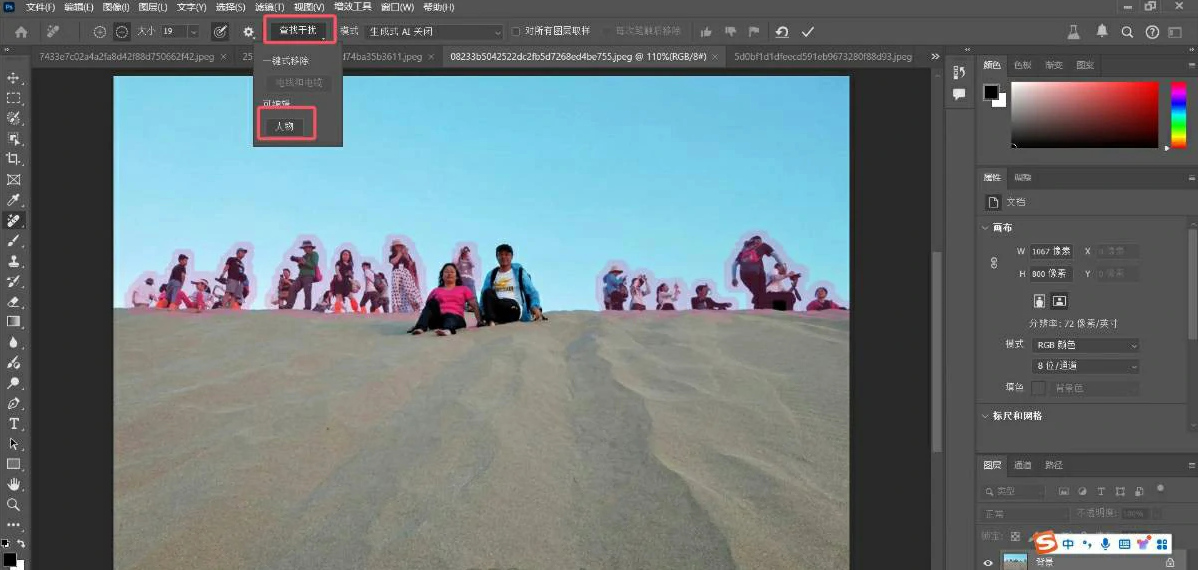Screen dimensions: 1198x570
Task: Select the Dodge tool
Action: (13, 382)
